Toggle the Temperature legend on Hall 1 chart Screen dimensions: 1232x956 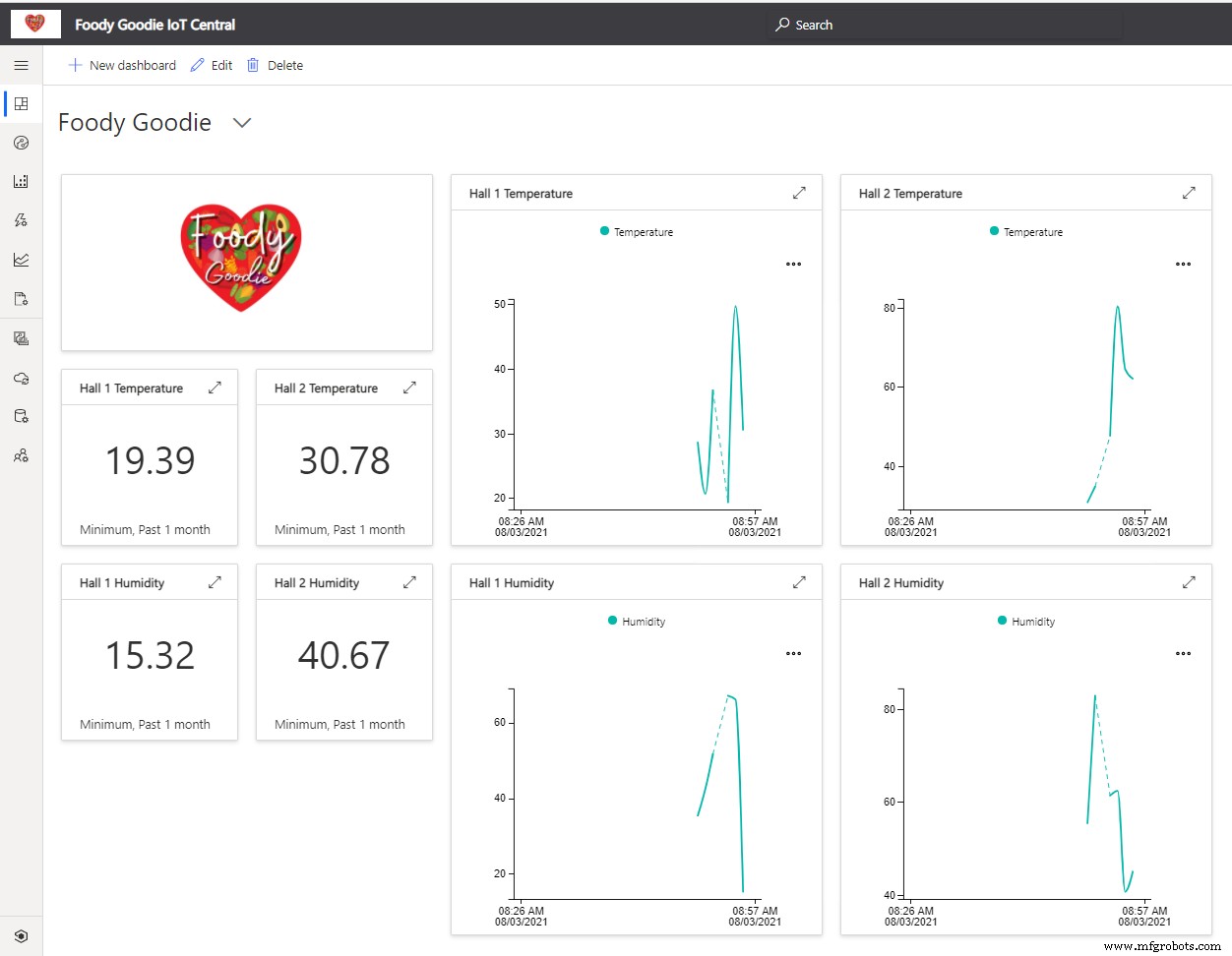point(636,231)
